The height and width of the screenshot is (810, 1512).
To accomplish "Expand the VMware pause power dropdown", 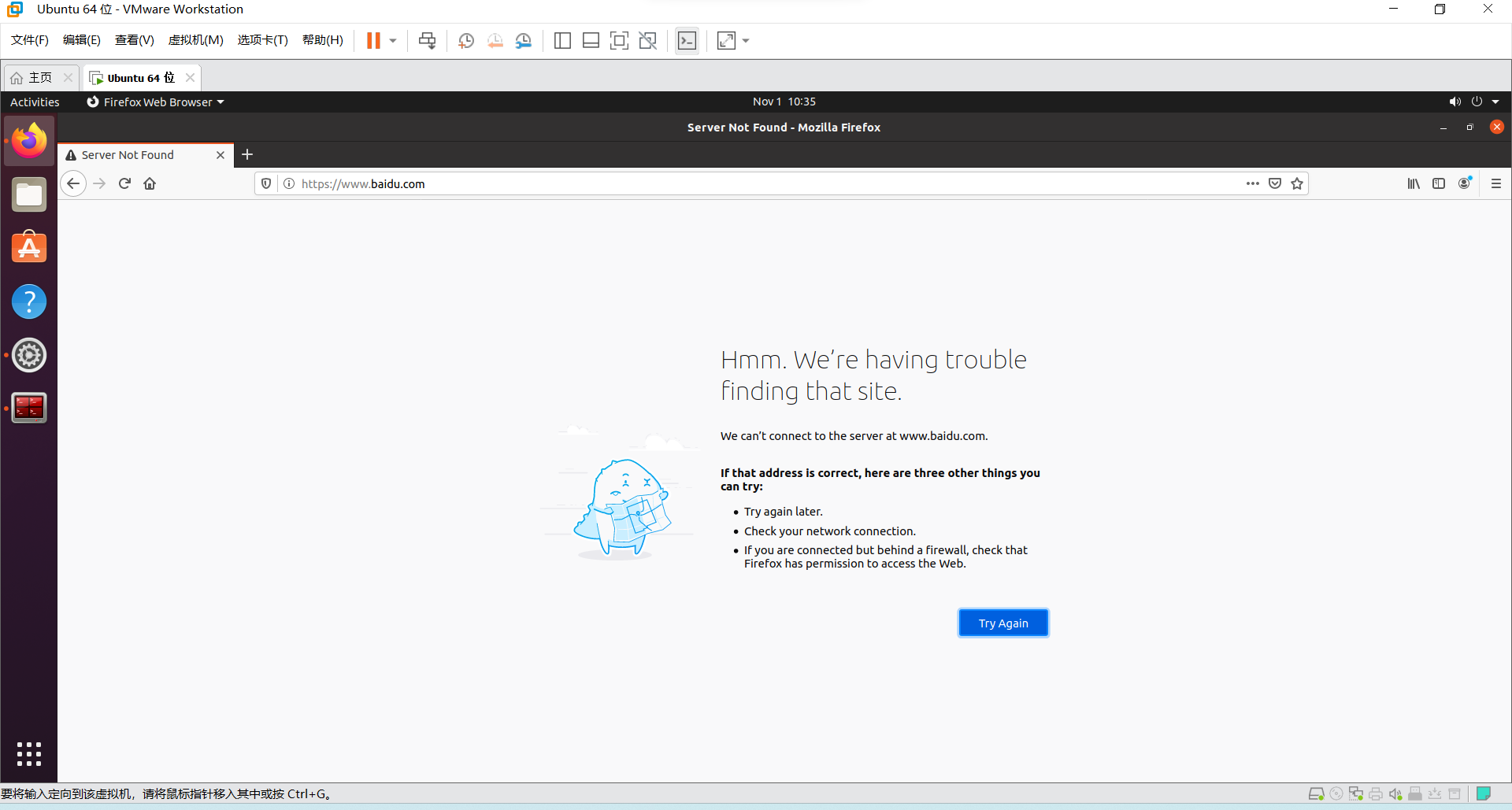I will tap(393, 41).
